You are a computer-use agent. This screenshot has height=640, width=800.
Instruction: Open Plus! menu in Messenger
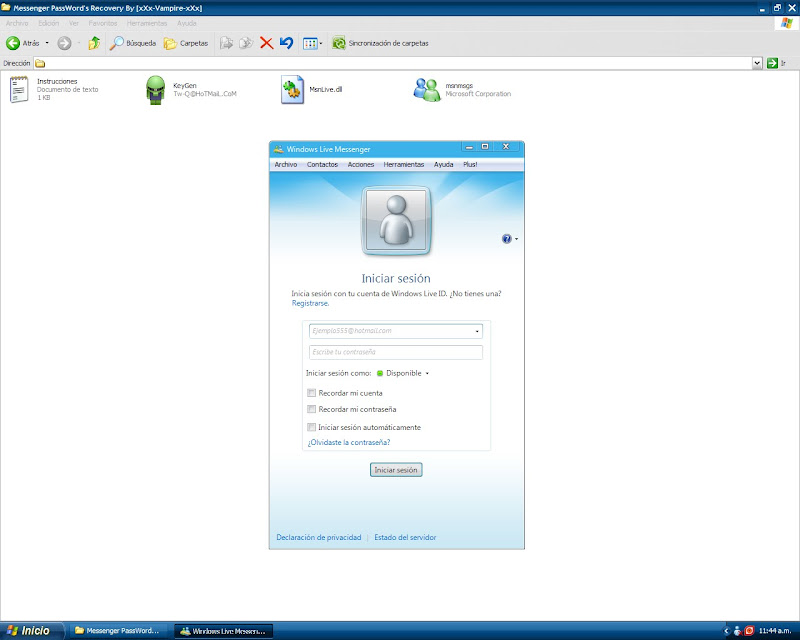pyautogui.click(x=470, y=164)
